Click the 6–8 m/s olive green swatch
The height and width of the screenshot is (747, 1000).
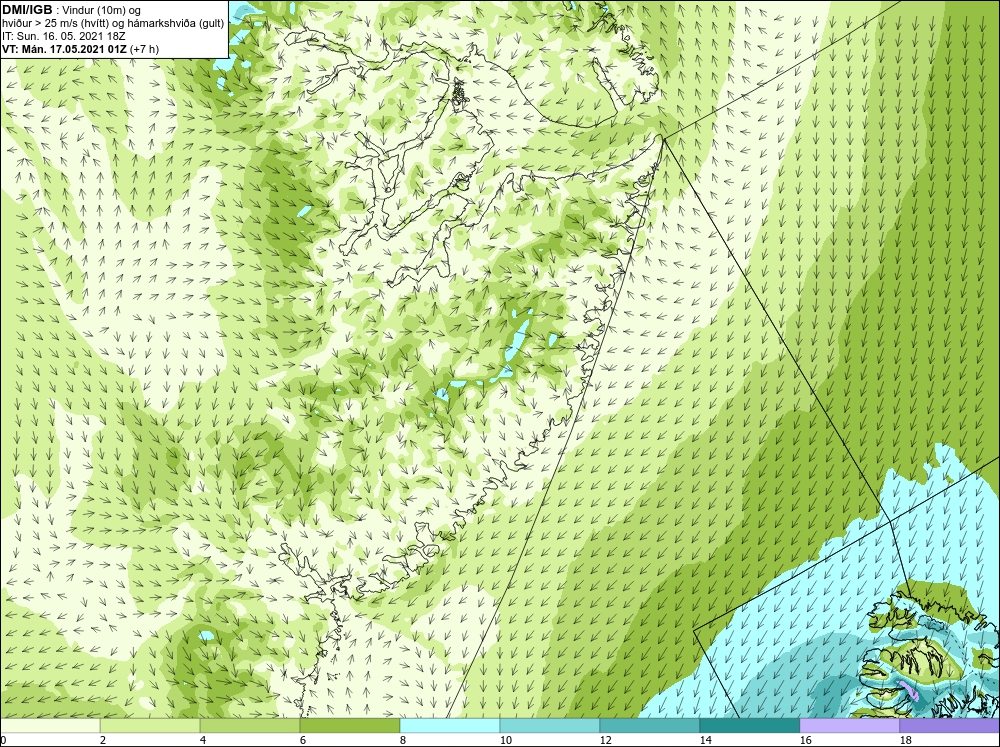coord(349,726)
